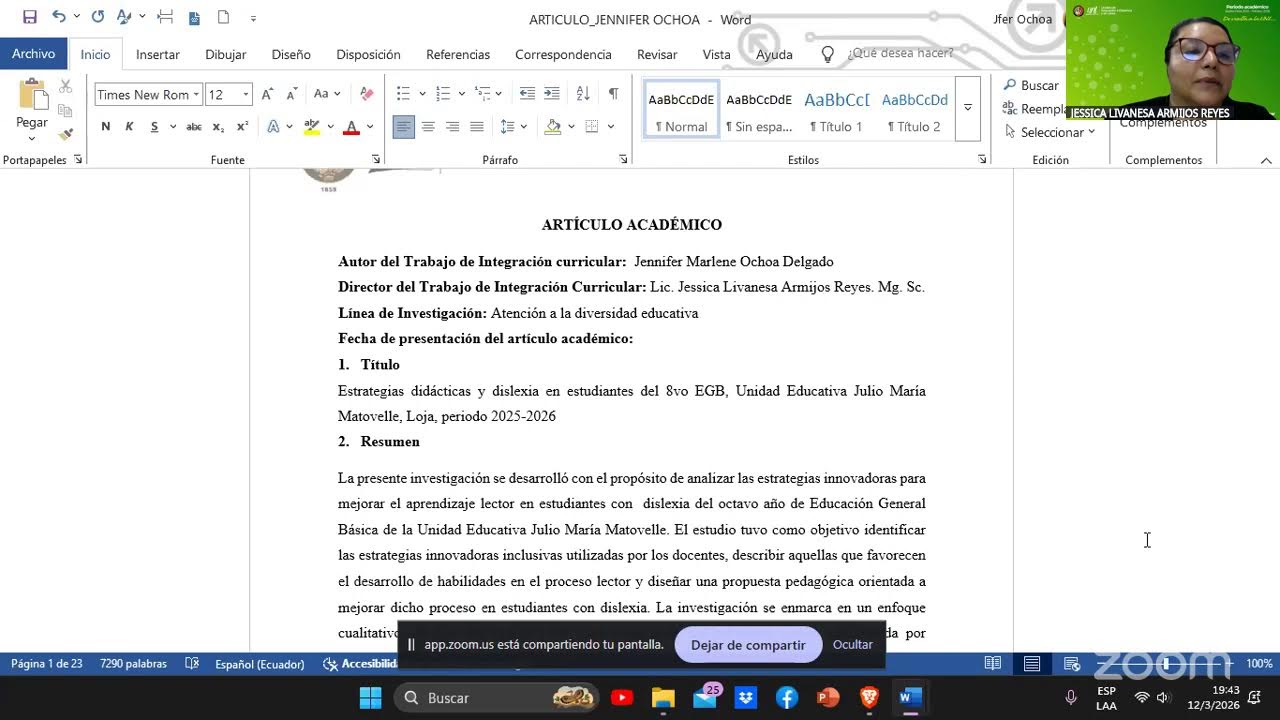Increase font size with the larger A icon
1280x720 pixels.
(x=267, y=94)
